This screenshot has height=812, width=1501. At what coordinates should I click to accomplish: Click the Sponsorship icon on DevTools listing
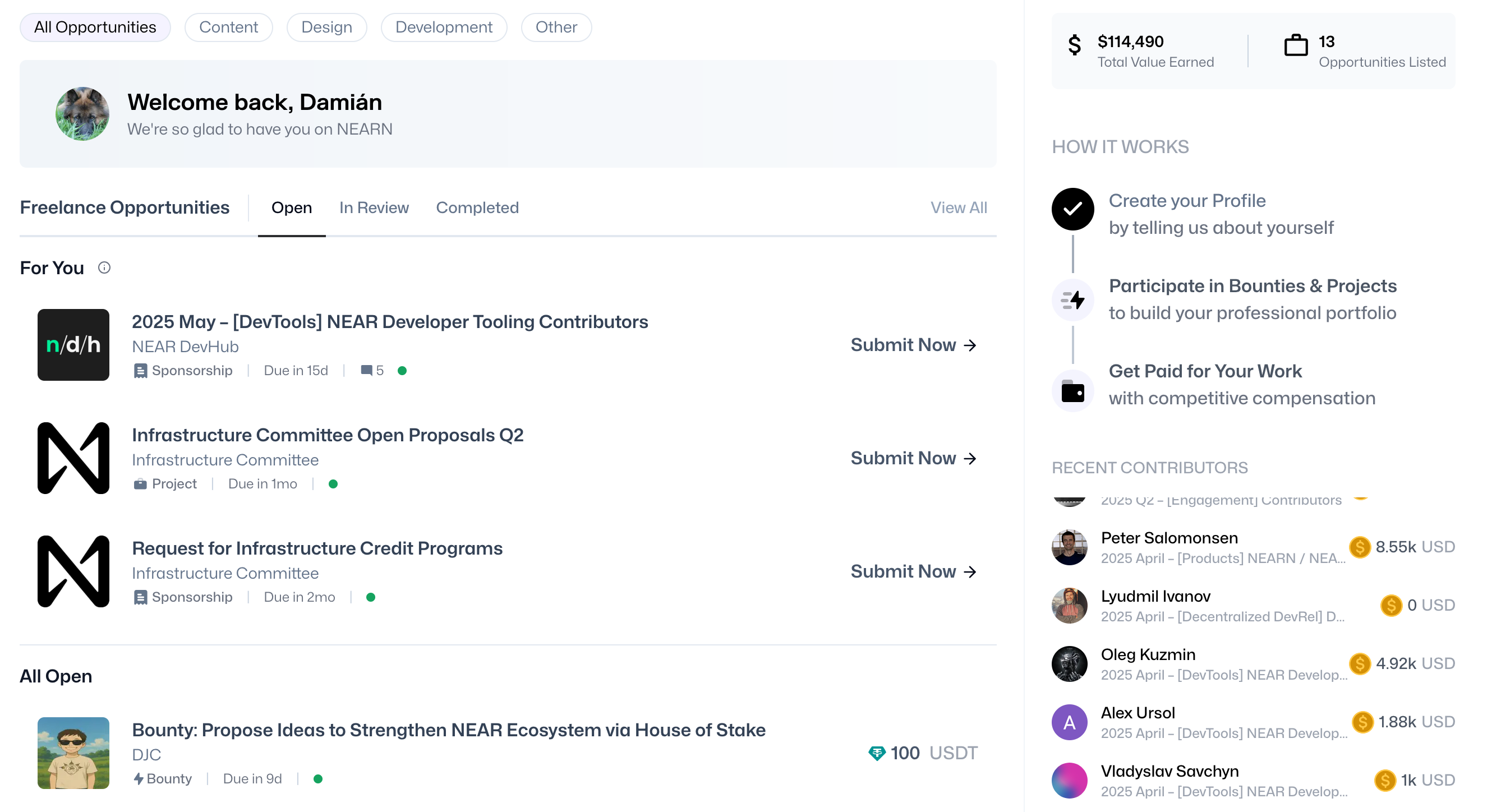[x=140, y=371]
